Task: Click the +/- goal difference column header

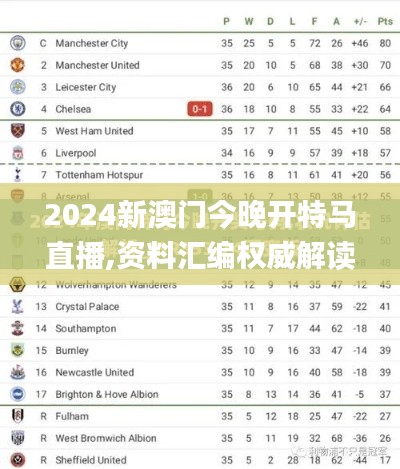Action: 360,21
